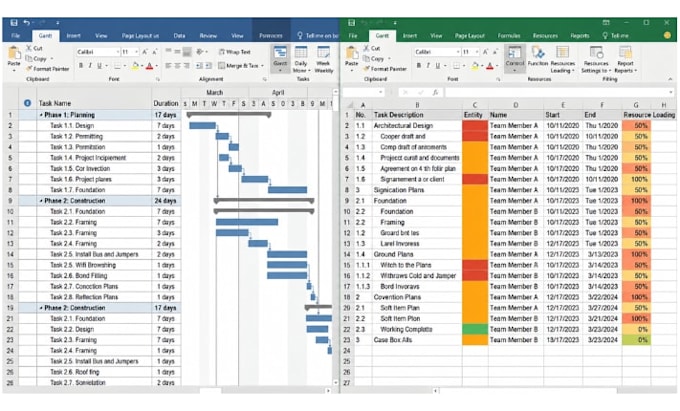
Task: Open the Merge dropdown in Alignment group
Action: [262, 65]
